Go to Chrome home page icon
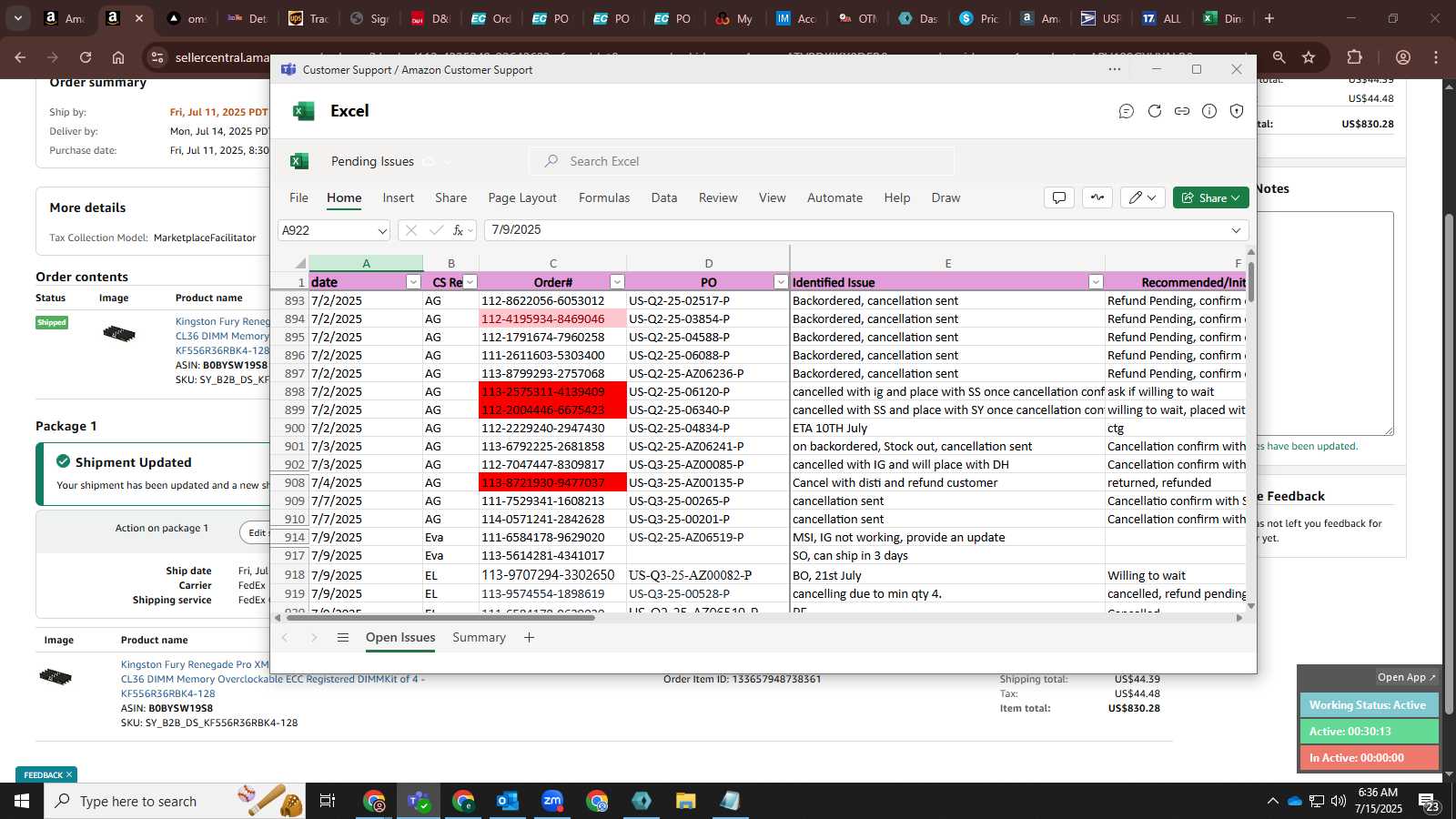This screenshot has height=819, width=1456. [x=118, y=57]
